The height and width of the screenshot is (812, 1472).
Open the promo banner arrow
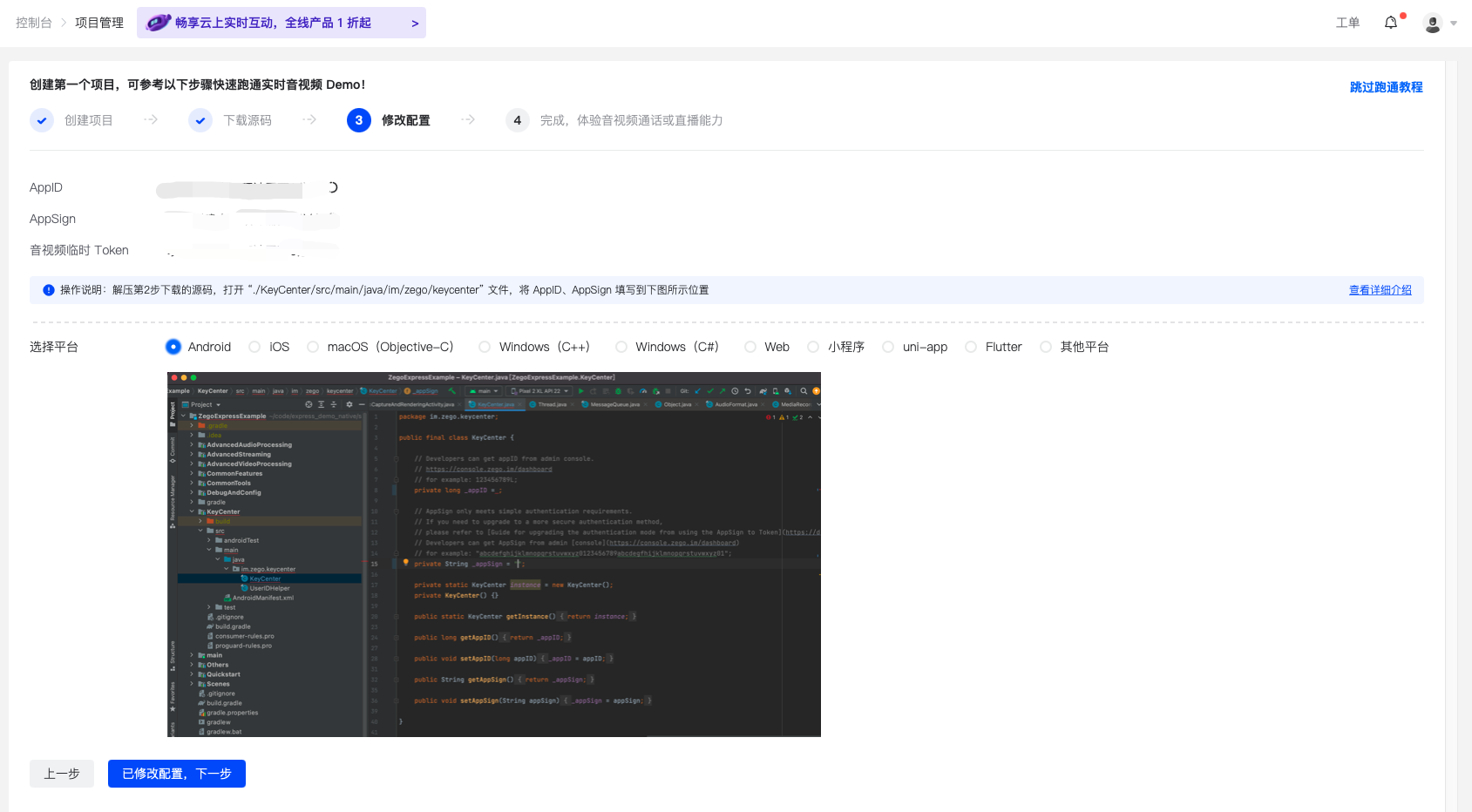click(x=415, y=24)
